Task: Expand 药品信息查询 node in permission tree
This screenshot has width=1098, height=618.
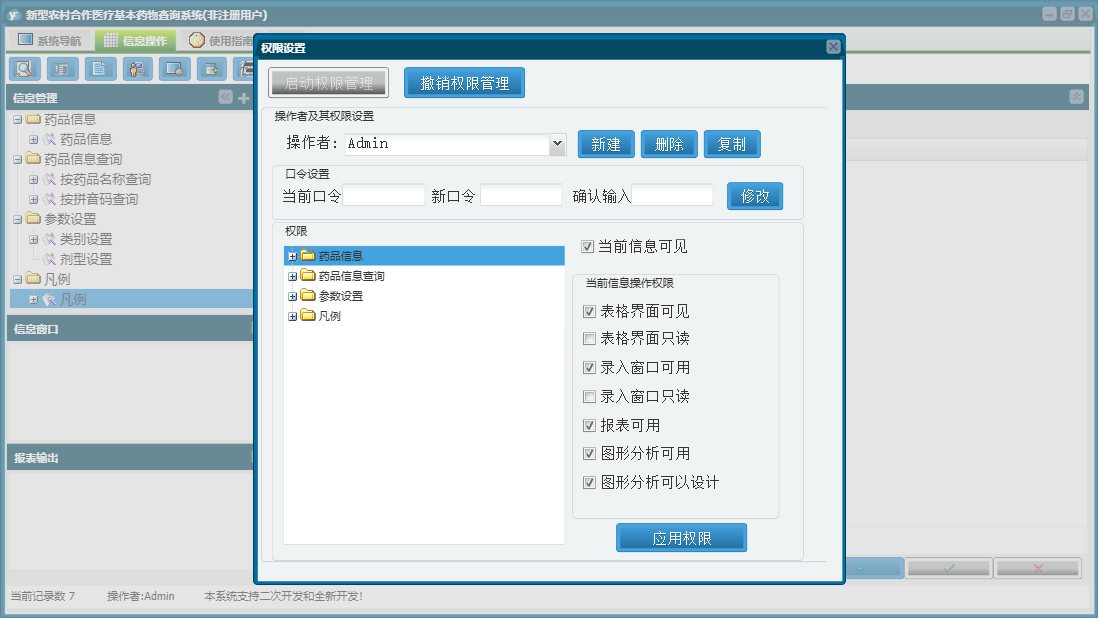Action: pos(292,276)
